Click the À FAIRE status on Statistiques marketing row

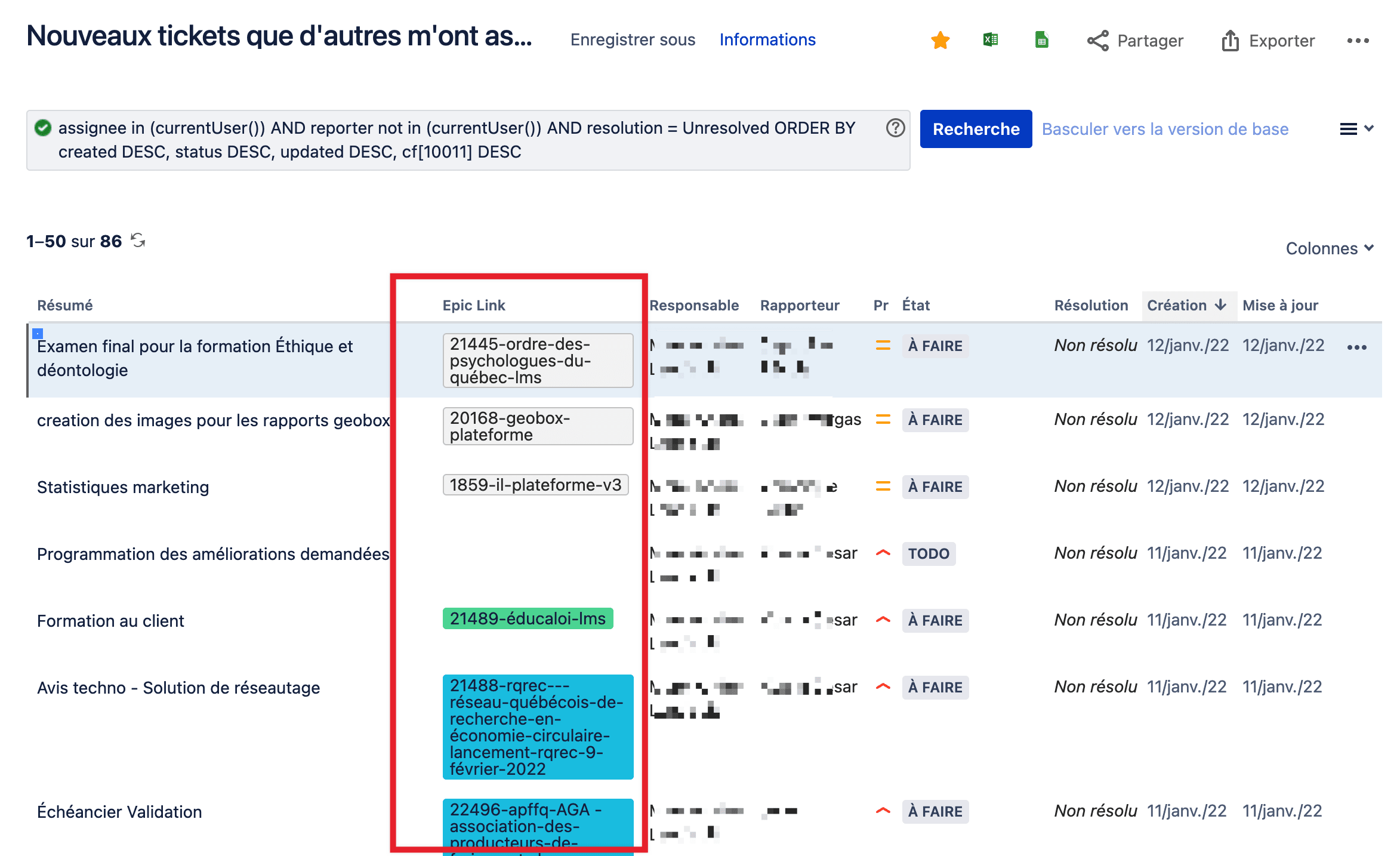[x=935, y=486]
